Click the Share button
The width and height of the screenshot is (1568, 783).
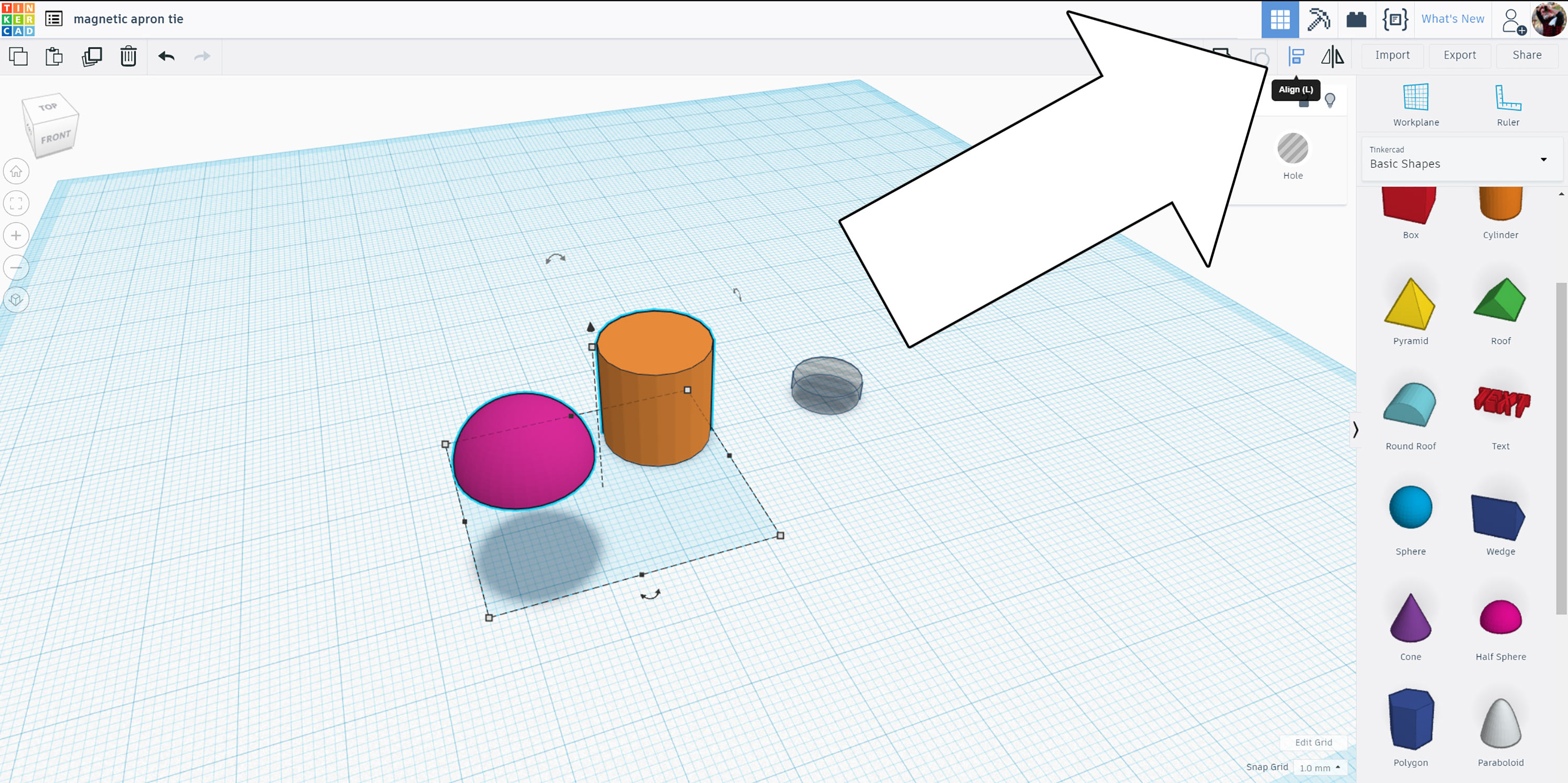coord(1527,55)
